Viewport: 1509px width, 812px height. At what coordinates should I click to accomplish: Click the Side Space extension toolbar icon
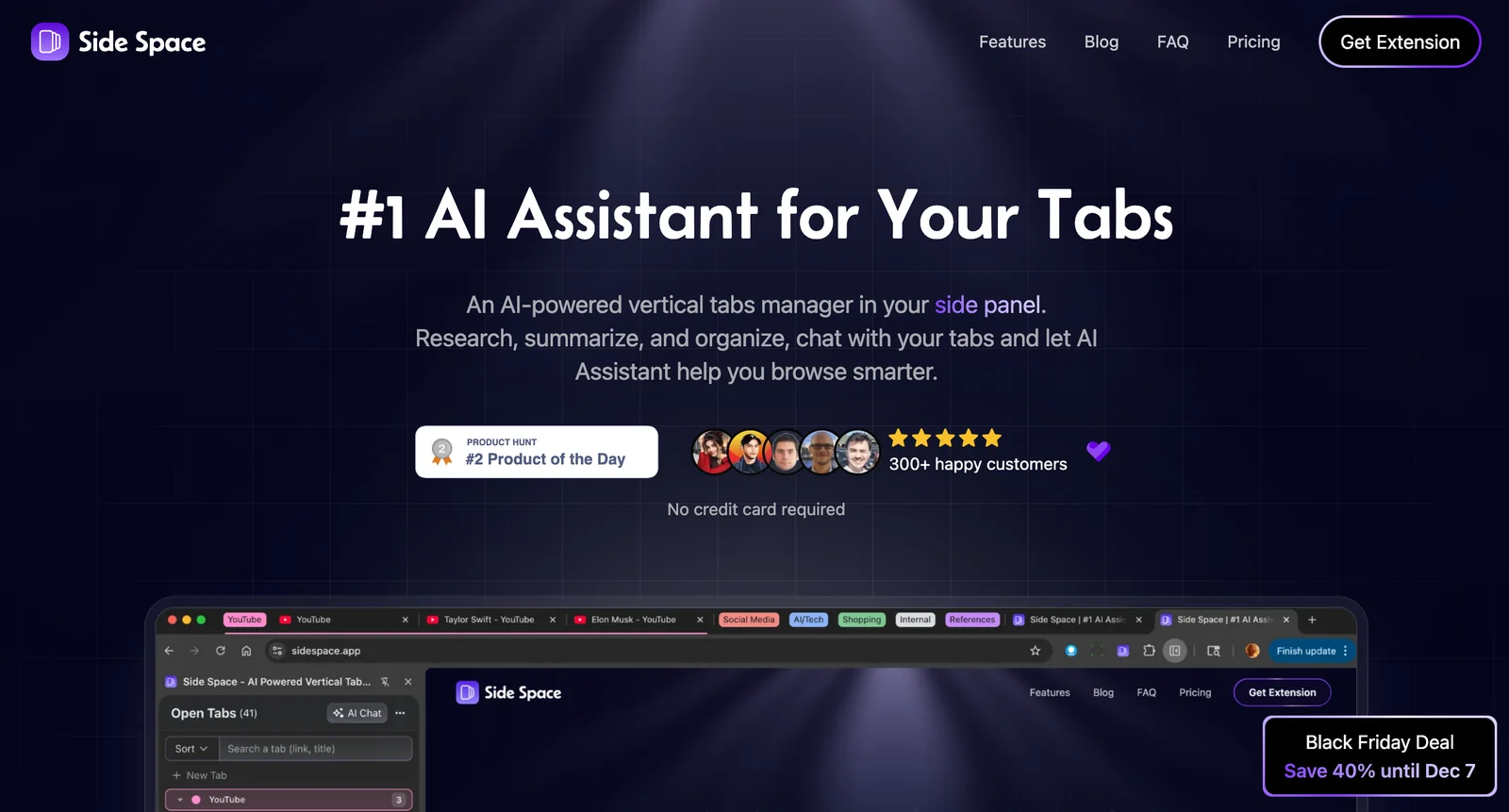1122,651
